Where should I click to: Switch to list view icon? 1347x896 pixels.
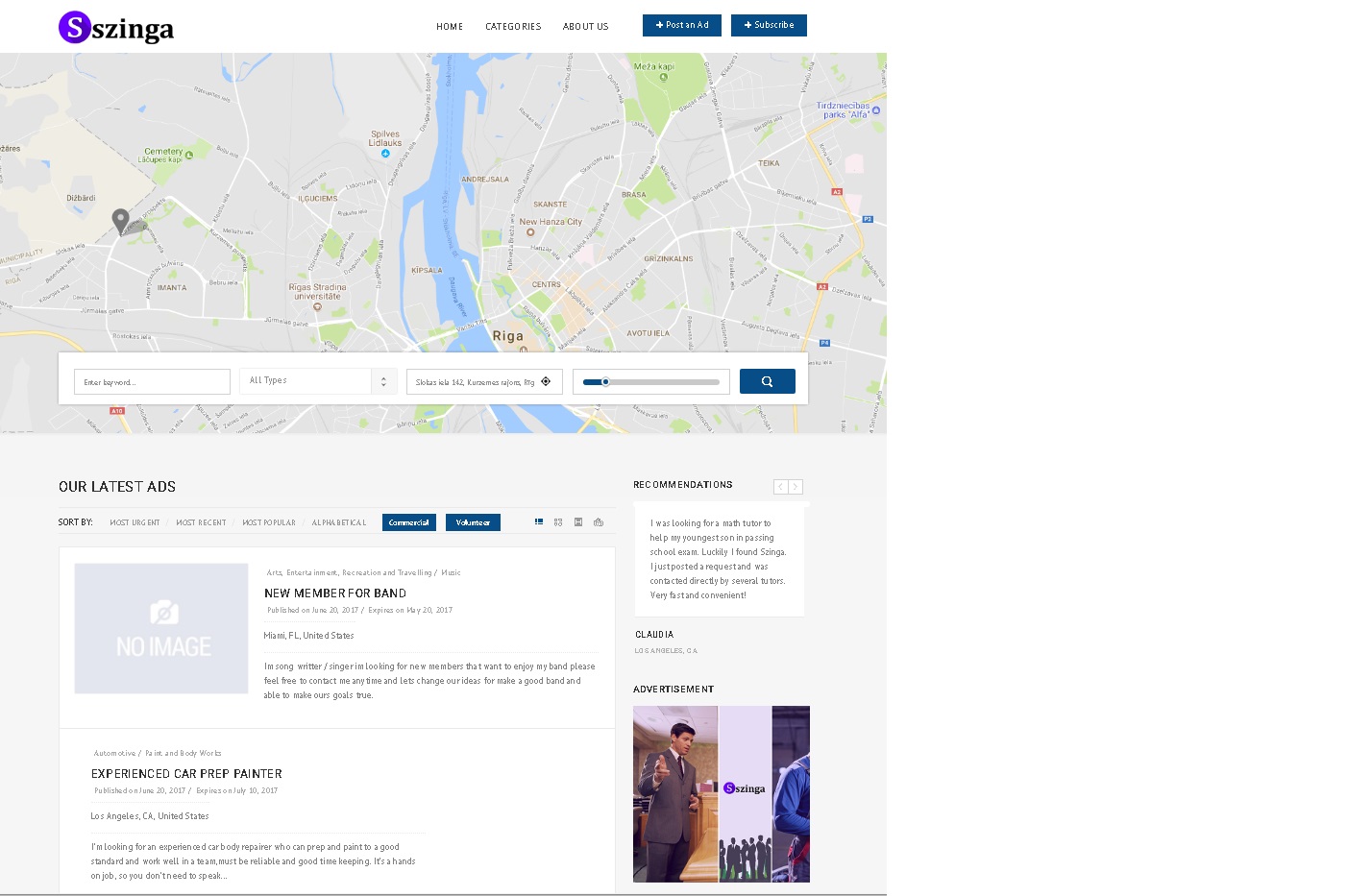click(539, 522)
